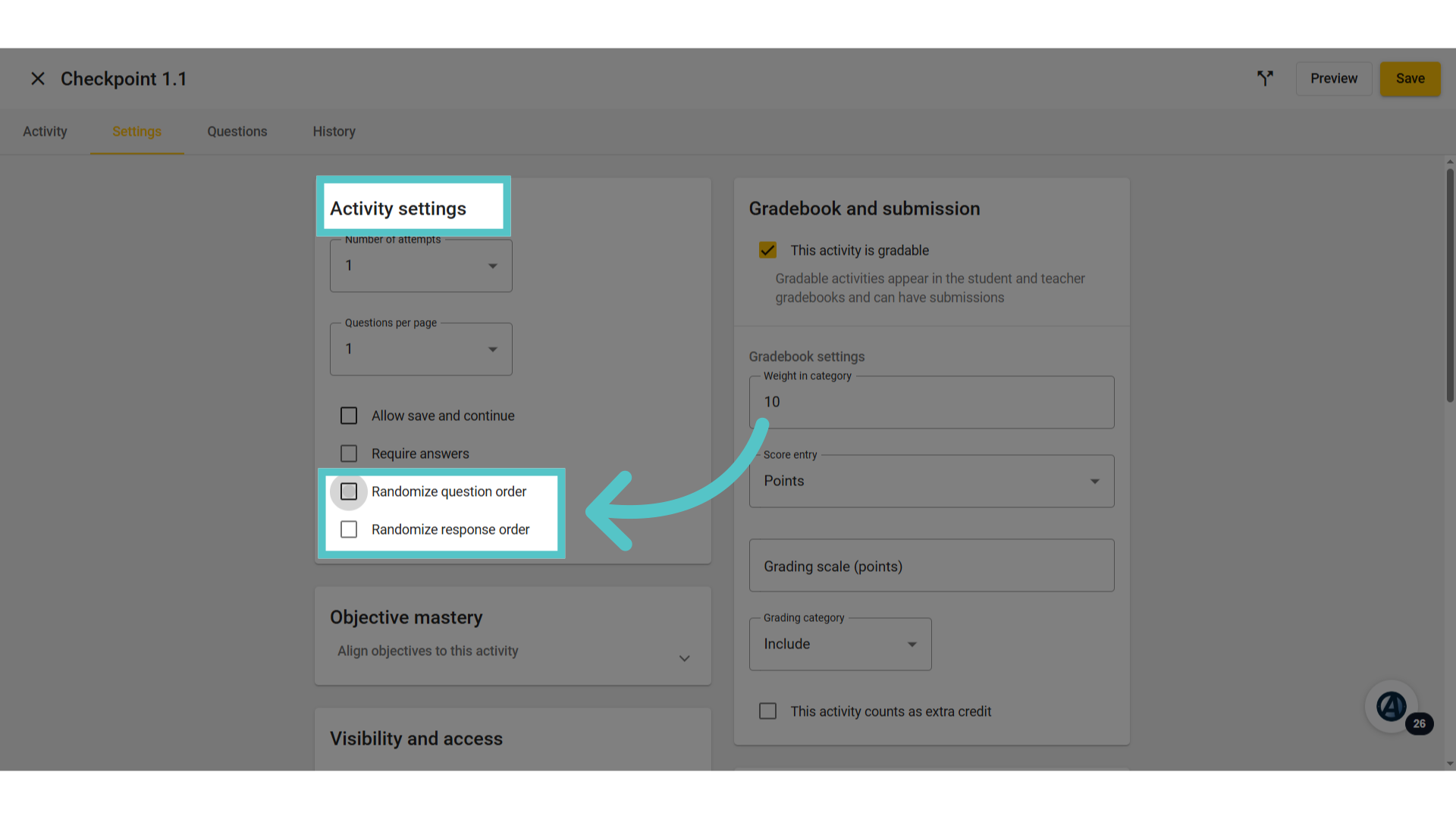Tick Randomize response order checkbox
Image resolution: width=1456 pixels, height=819 pixels.
[349, 529]
